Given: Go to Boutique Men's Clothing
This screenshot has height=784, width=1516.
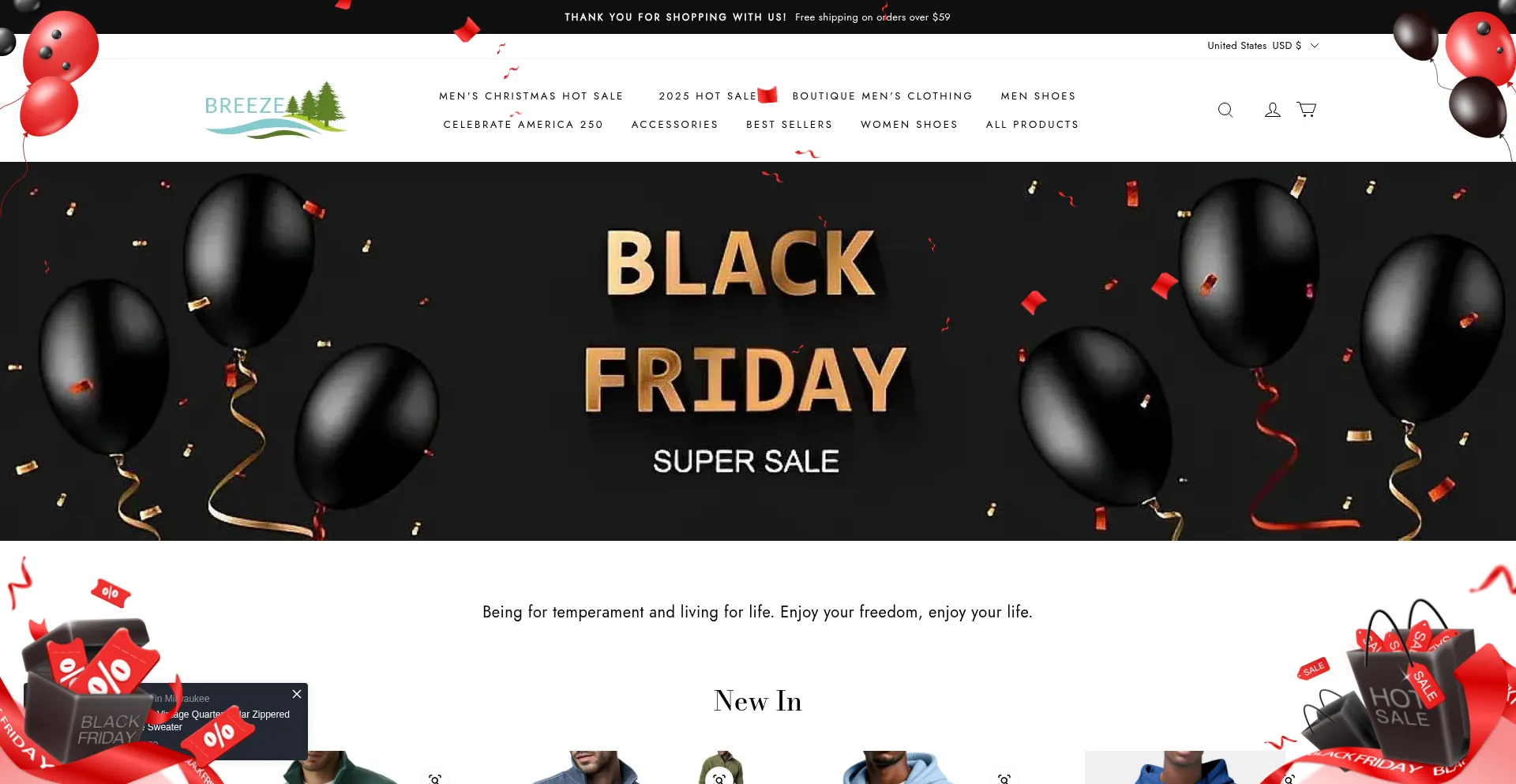Looking at the screenshot, I should point(883,96).
